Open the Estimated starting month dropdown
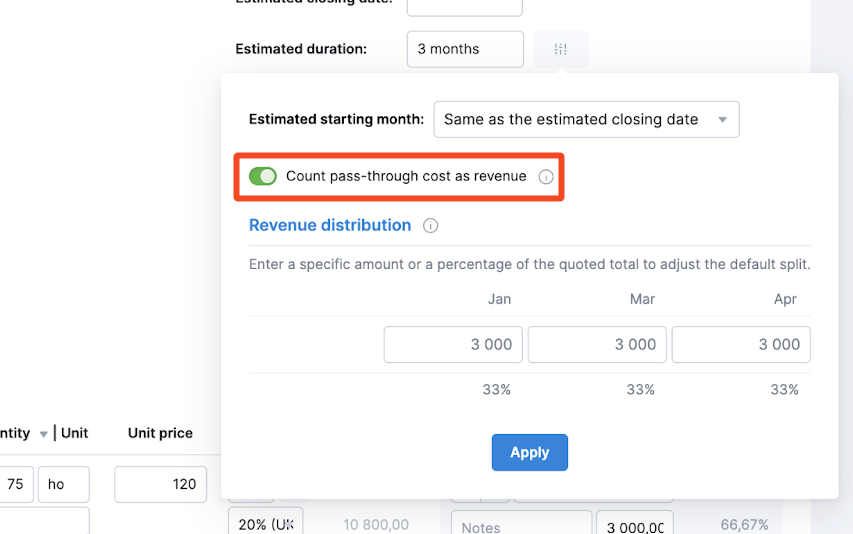Screen dimensions: 853x534 (586, 120)
